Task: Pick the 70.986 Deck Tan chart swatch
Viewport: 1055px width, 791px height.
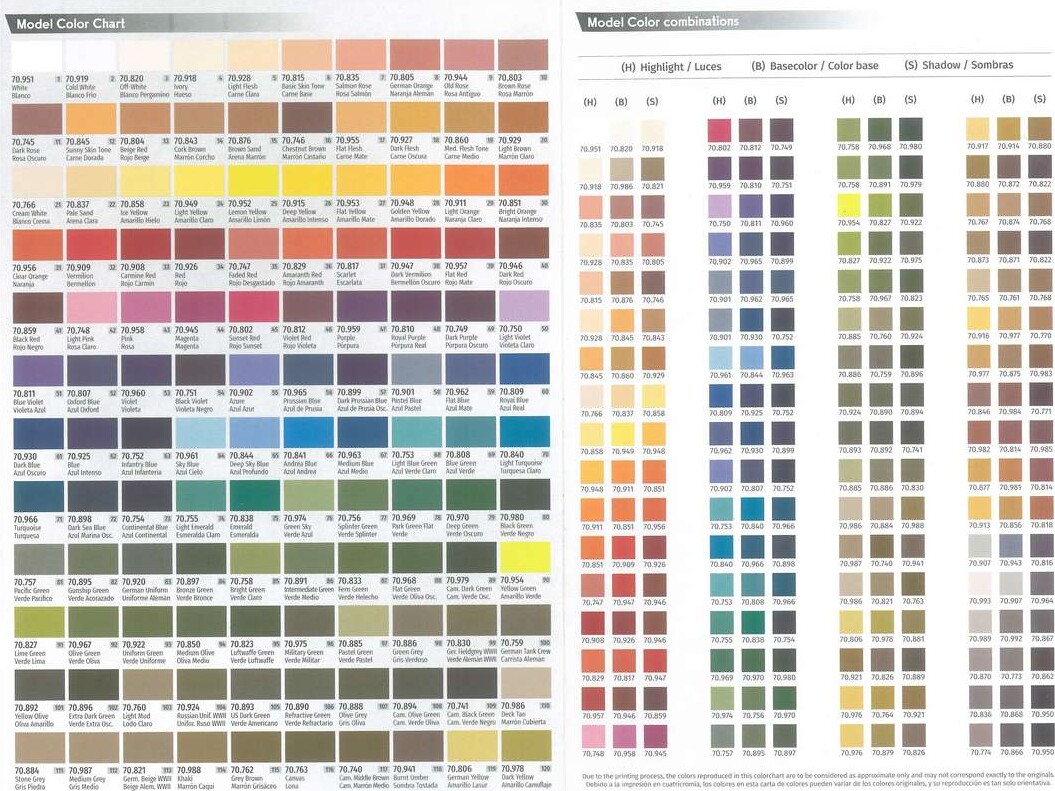Action: [x=525, y=685]
